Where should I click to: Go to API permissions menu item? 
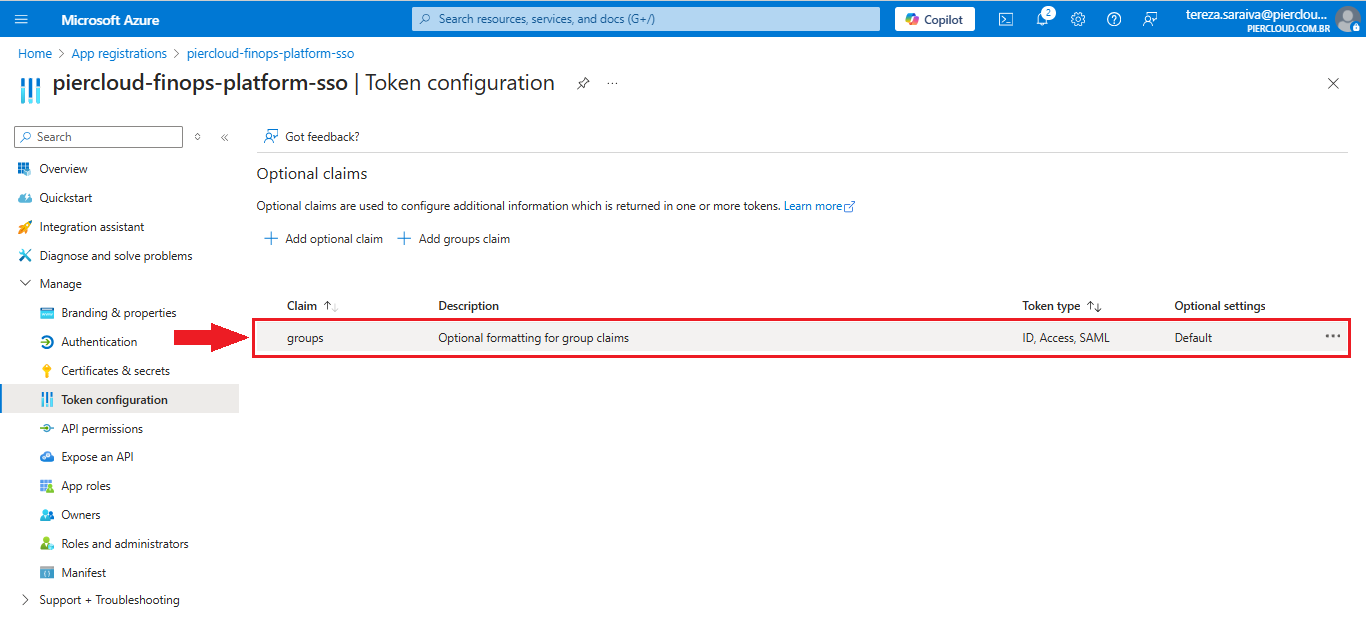pyautogui.click(x=102, y=429)
